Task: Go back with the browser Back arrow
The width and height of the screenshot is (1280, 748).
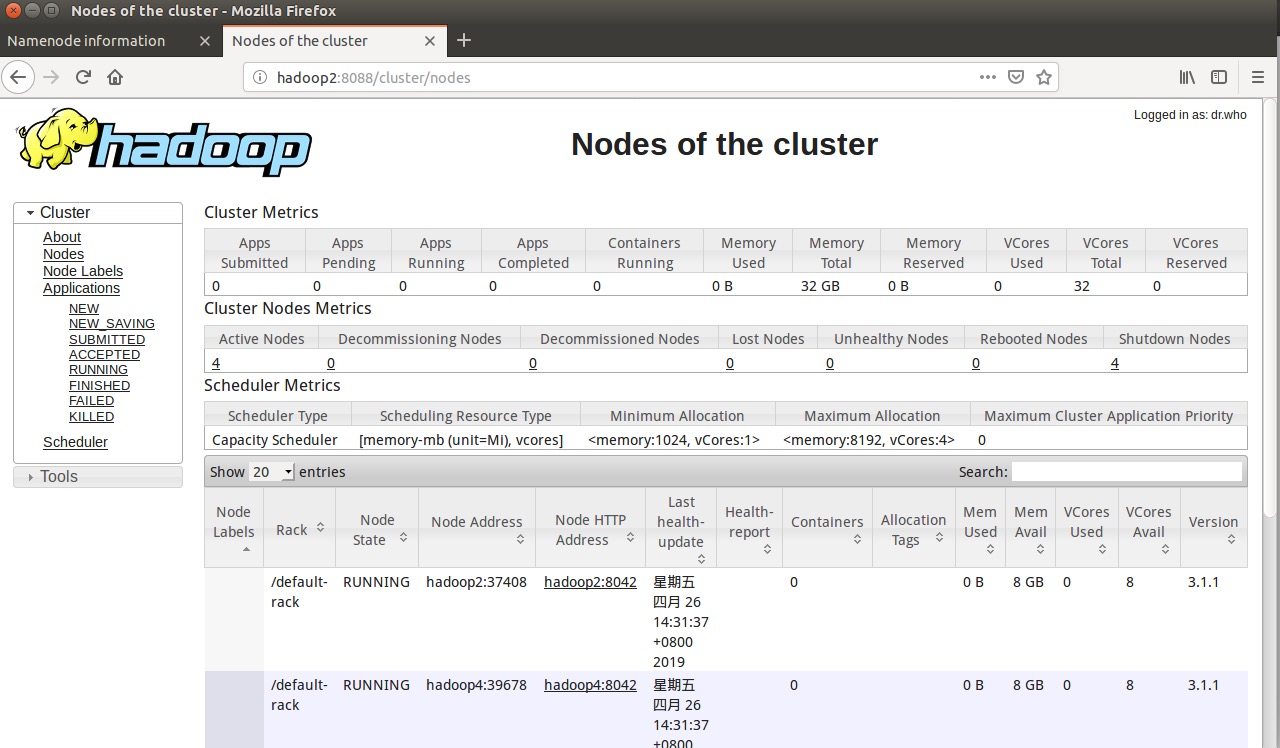Action: (19, 77)
